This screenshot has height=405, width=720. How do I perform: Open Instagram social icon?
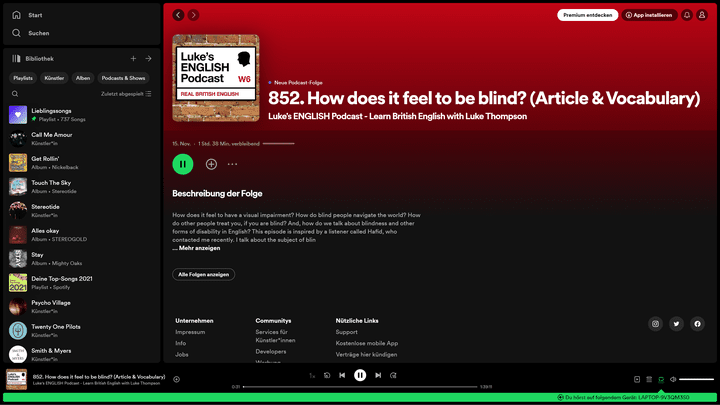(655, 324)
